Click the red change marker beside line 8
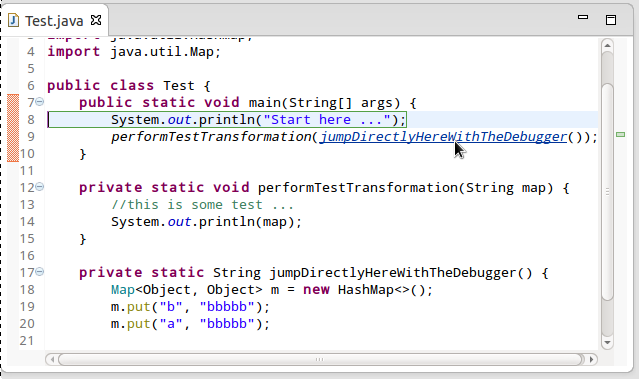 pyautogui.click(x=13, y=119)
